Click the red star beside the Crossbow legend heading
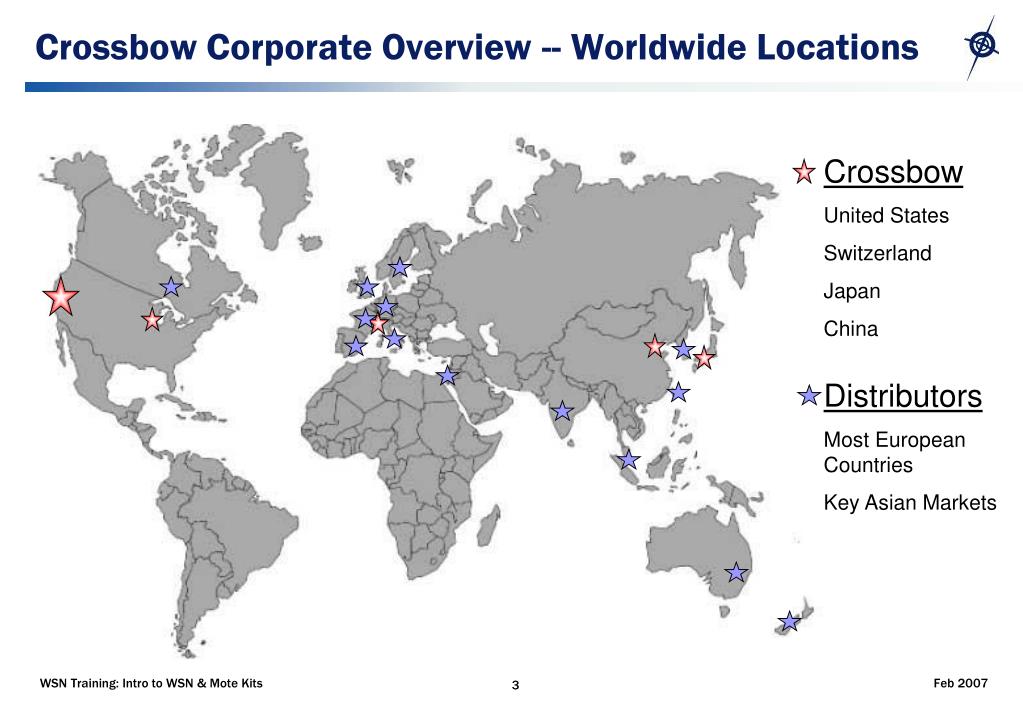 (x=804, y=172)
